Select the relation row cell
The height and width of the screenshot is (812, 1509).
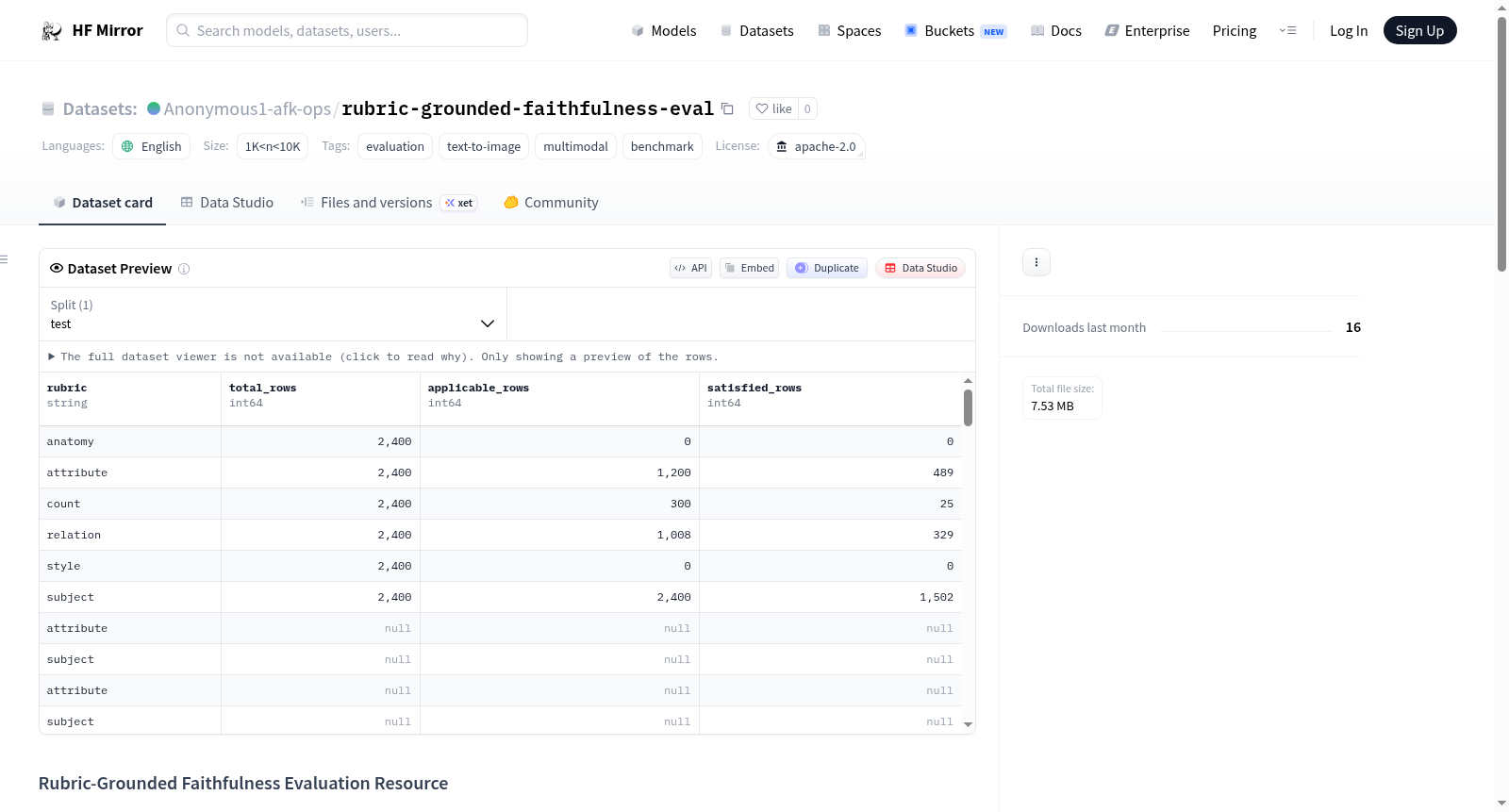pyautogui.click(x=130, y=535)
